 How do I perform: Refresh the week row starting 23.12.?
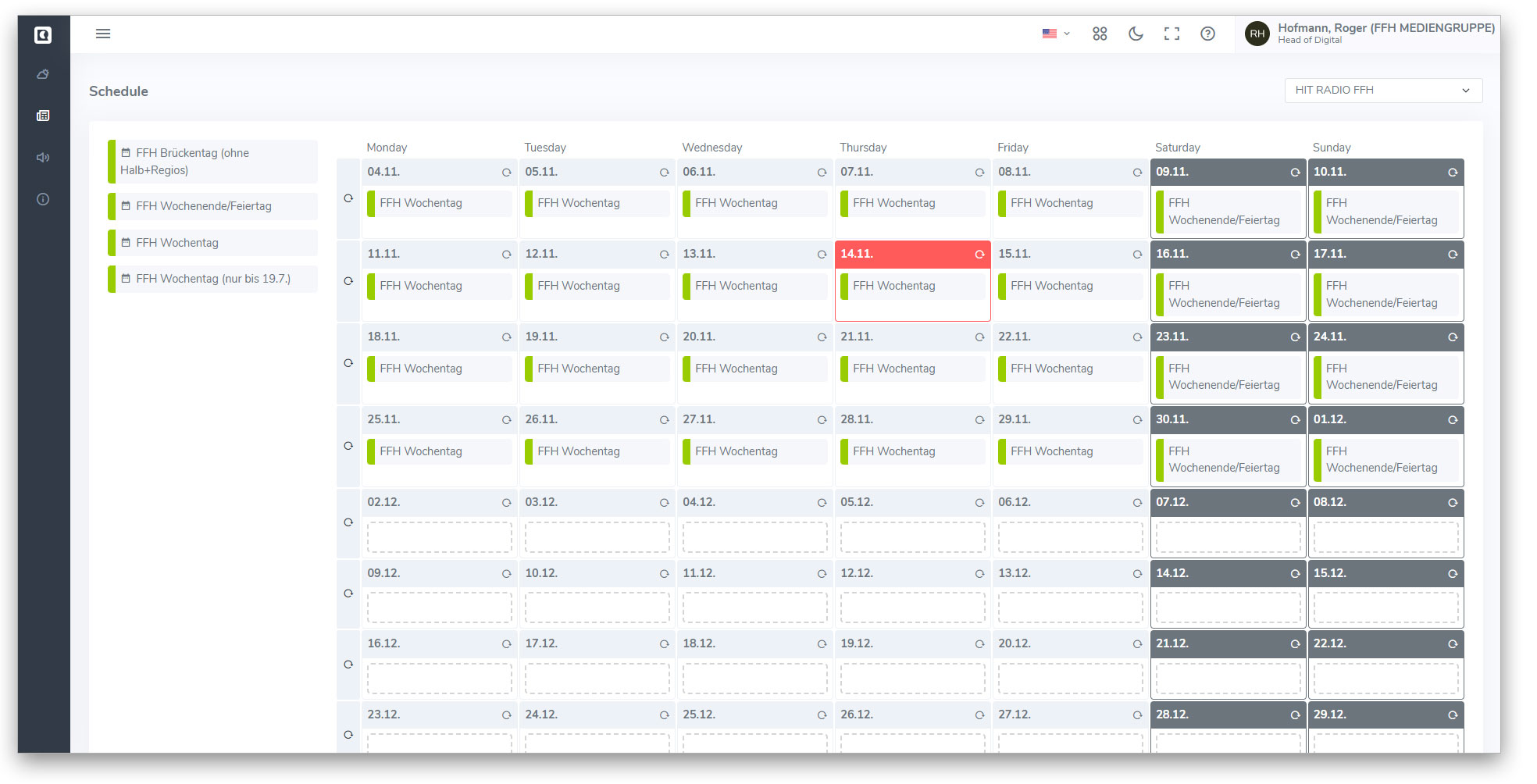click(x=348, y=735)
